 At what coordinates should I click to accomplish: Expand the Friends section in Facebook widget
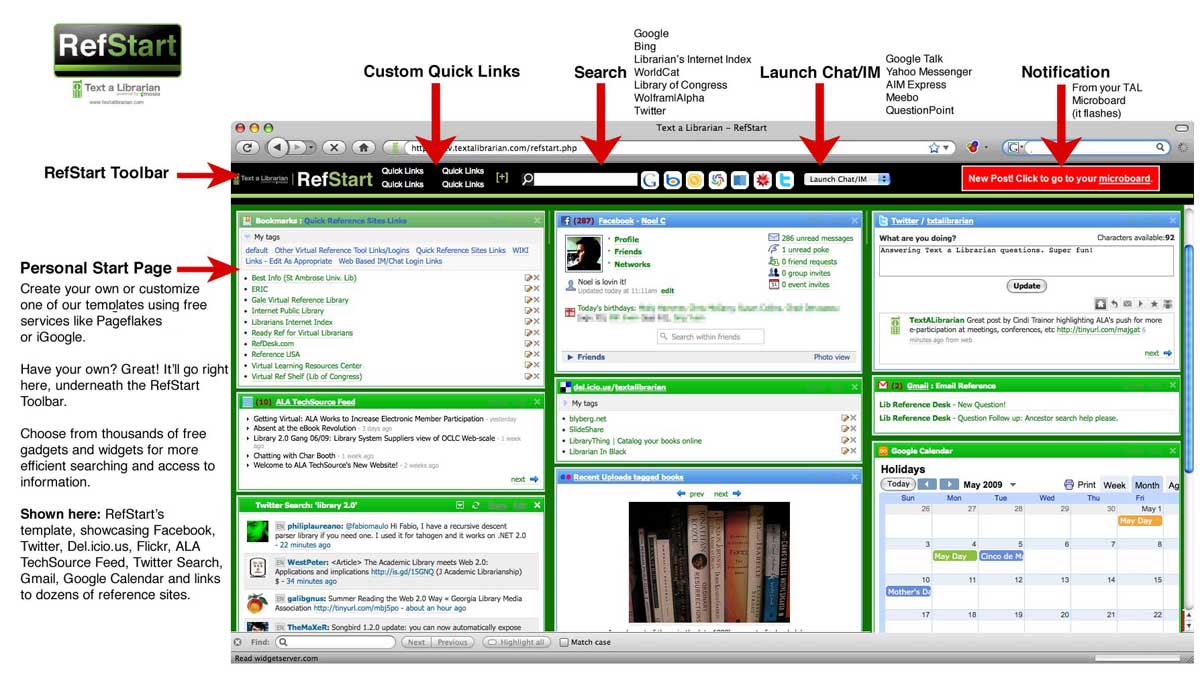pyautogui.click(x=570, y=357)
